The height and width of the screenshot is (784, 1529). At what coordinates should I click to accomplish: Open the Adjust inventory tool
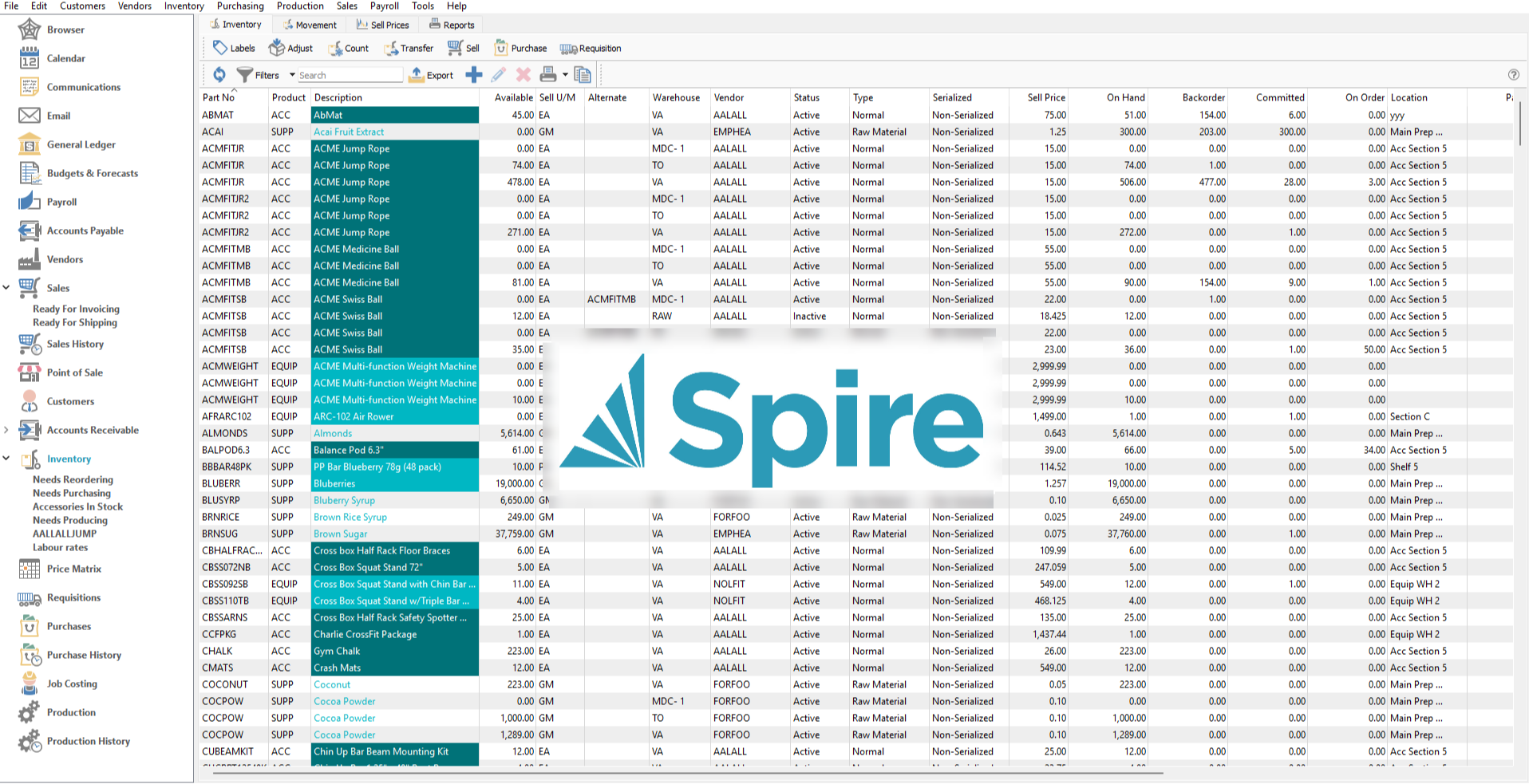coord(291,48)
